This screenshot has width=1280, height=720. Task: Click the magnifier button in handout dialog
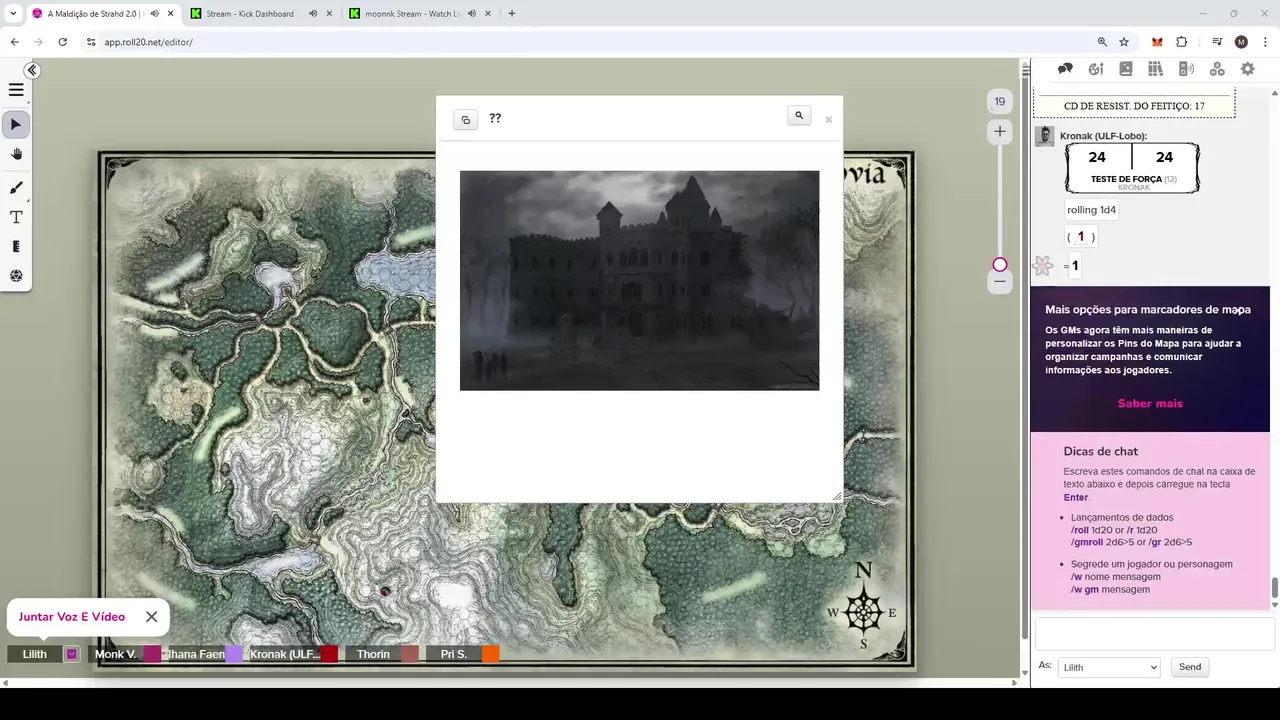pos(798,116)
